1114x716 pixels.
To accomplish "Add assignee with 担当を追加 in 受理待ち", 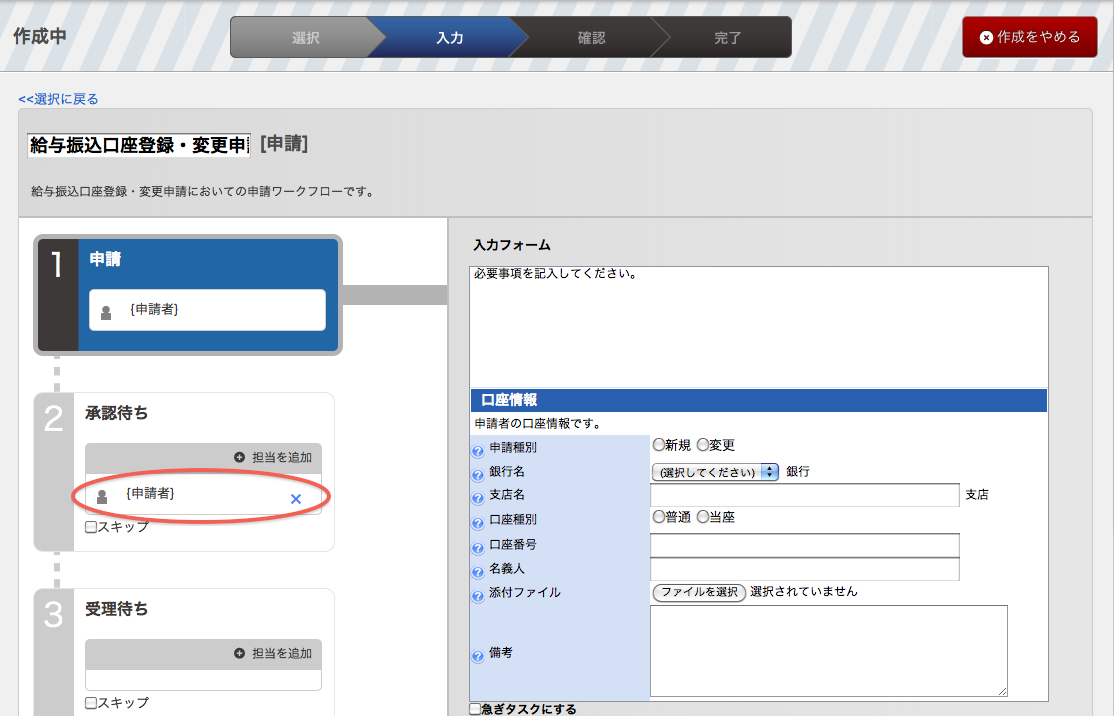I will point(274,653).
